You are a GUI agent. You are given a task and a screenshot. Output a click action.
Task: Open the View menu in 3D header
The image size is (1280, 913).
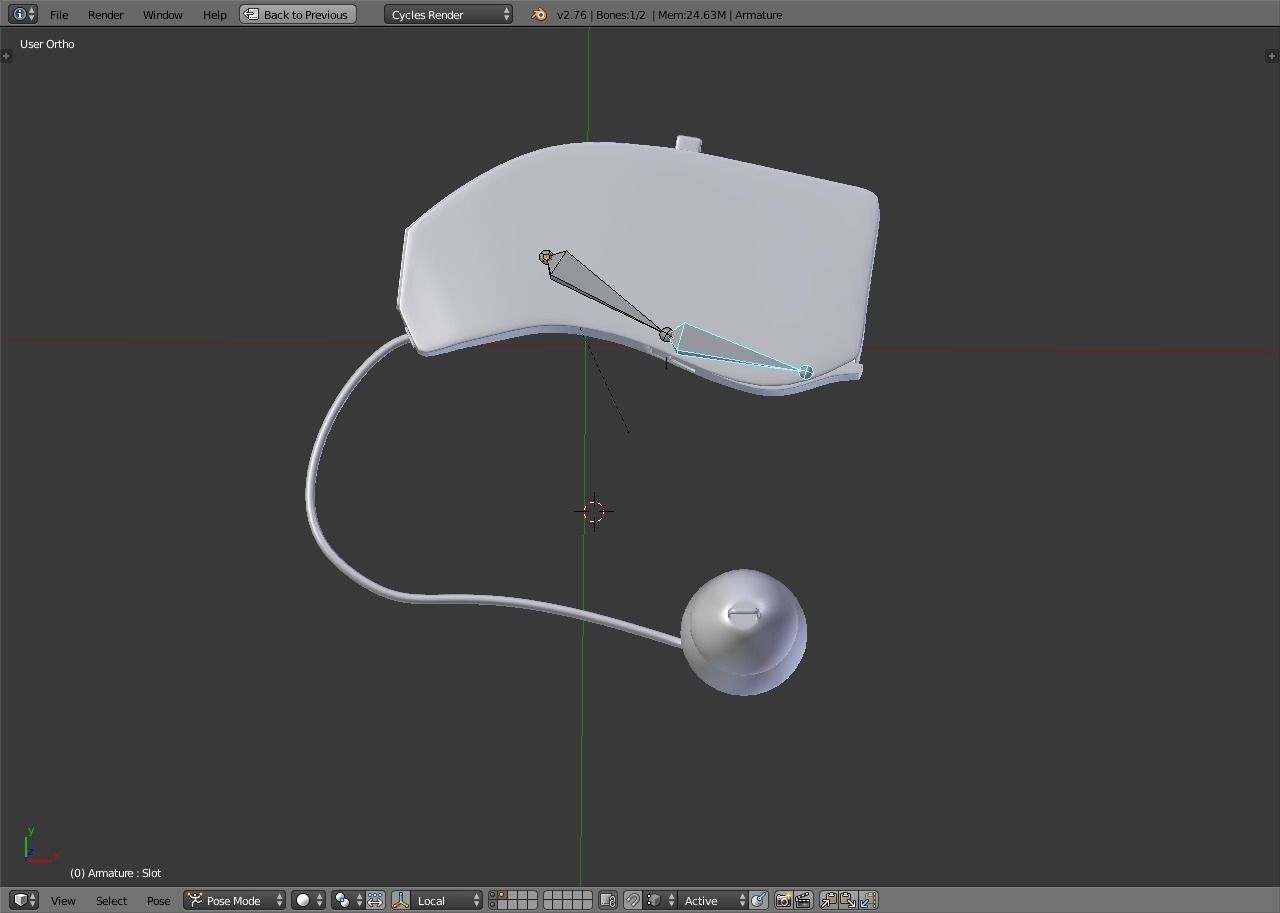(x=63, y=901)
